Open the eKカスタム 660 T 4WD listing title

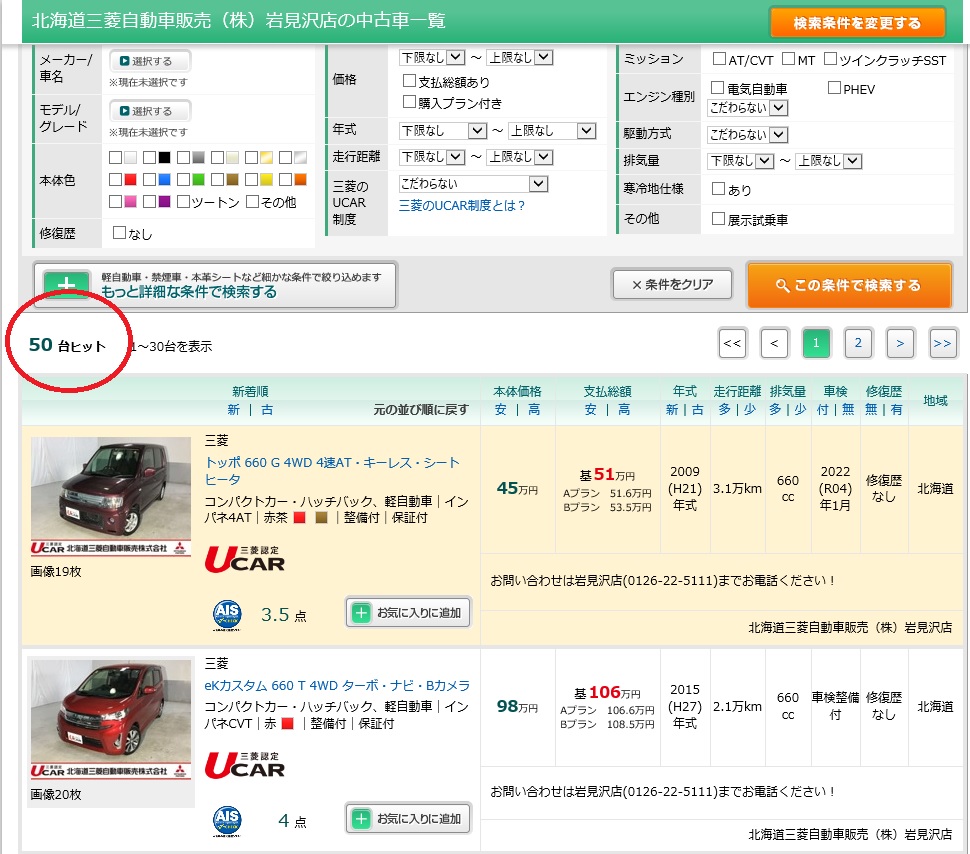coord(337,685)
